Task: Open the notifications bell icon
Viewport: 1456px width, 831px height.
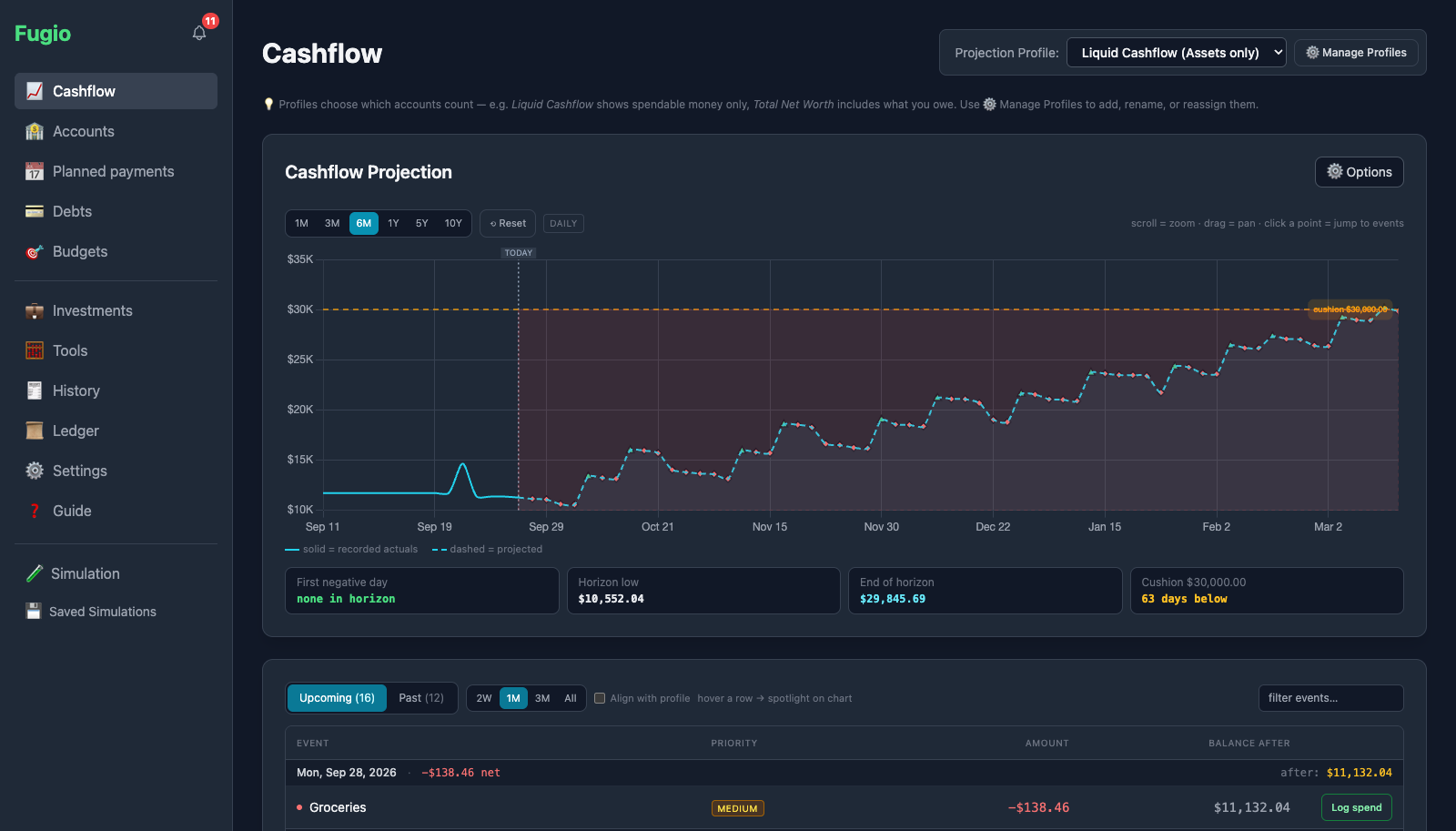Action: point(199,33)
